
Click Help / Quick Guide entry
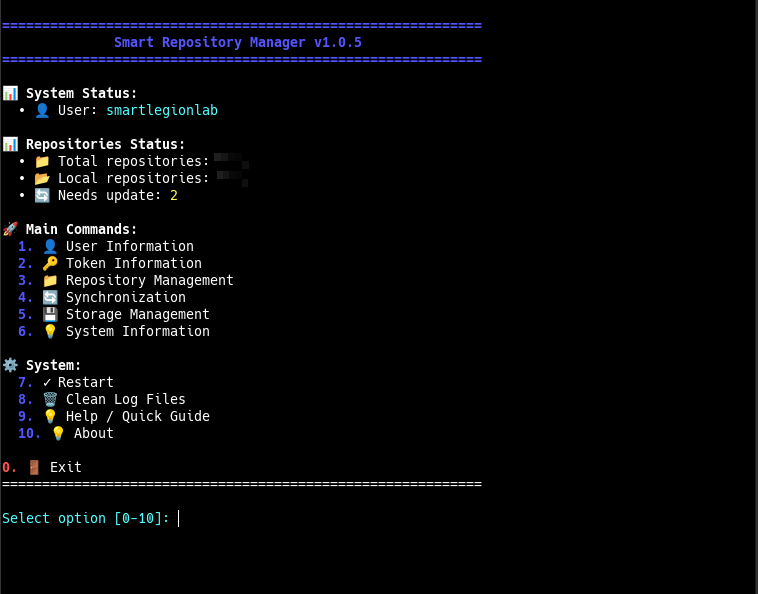coord(138,416)
